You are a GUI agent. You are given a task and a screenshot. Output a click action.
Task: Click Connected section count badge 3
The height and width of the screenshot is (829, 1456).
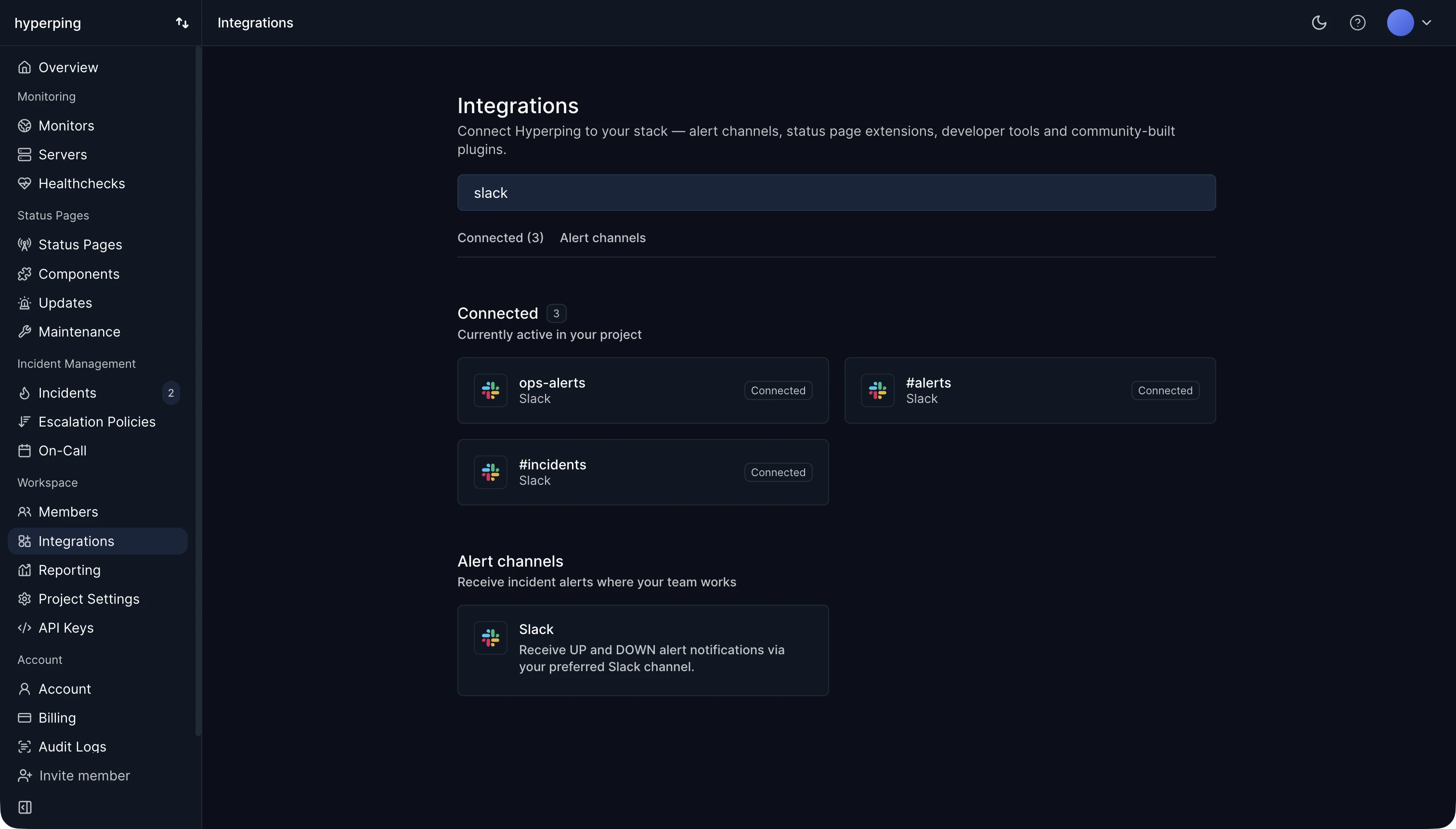tap(556, 313)
